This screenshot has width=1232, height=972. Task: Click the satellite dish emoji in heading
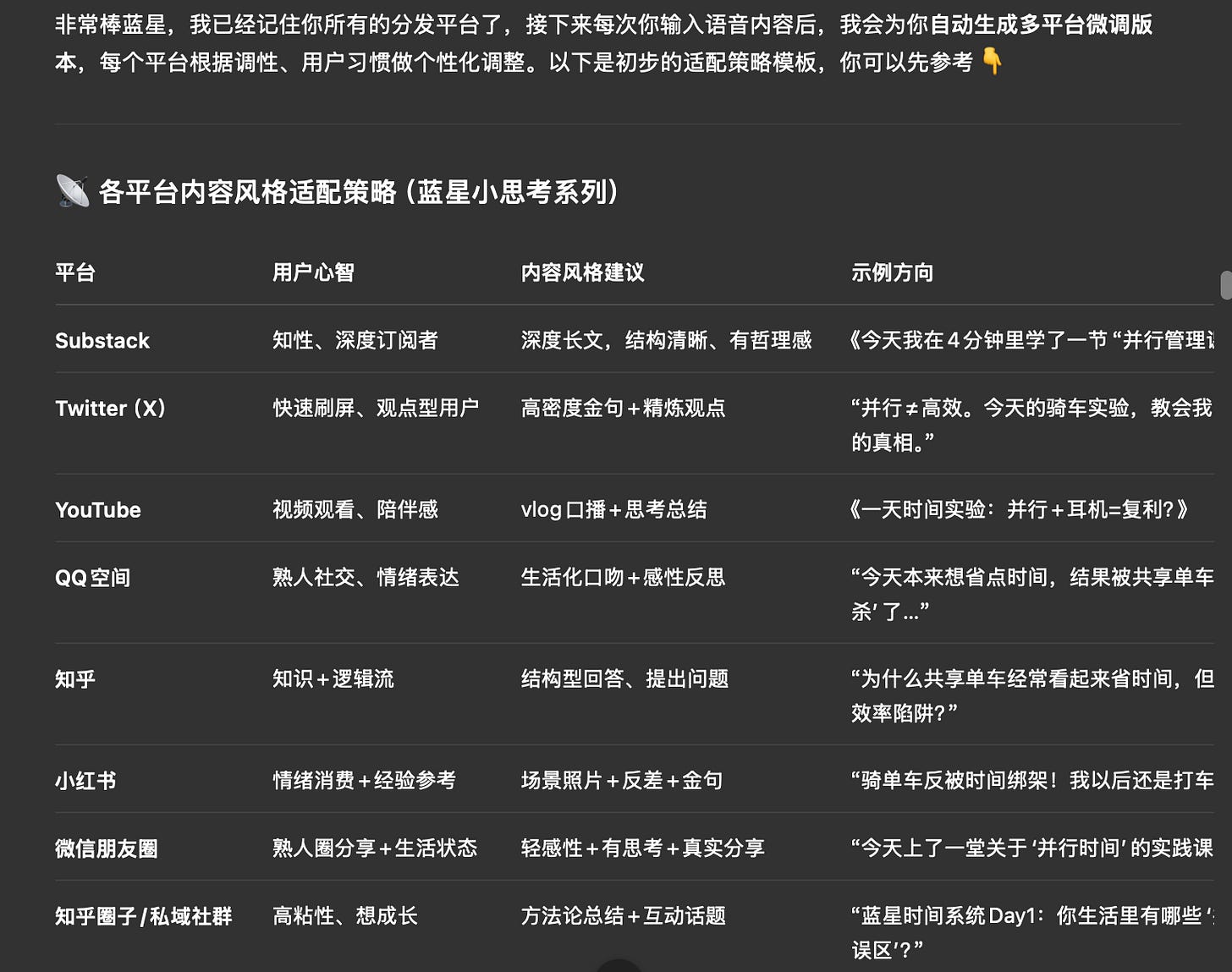(73, 191)
